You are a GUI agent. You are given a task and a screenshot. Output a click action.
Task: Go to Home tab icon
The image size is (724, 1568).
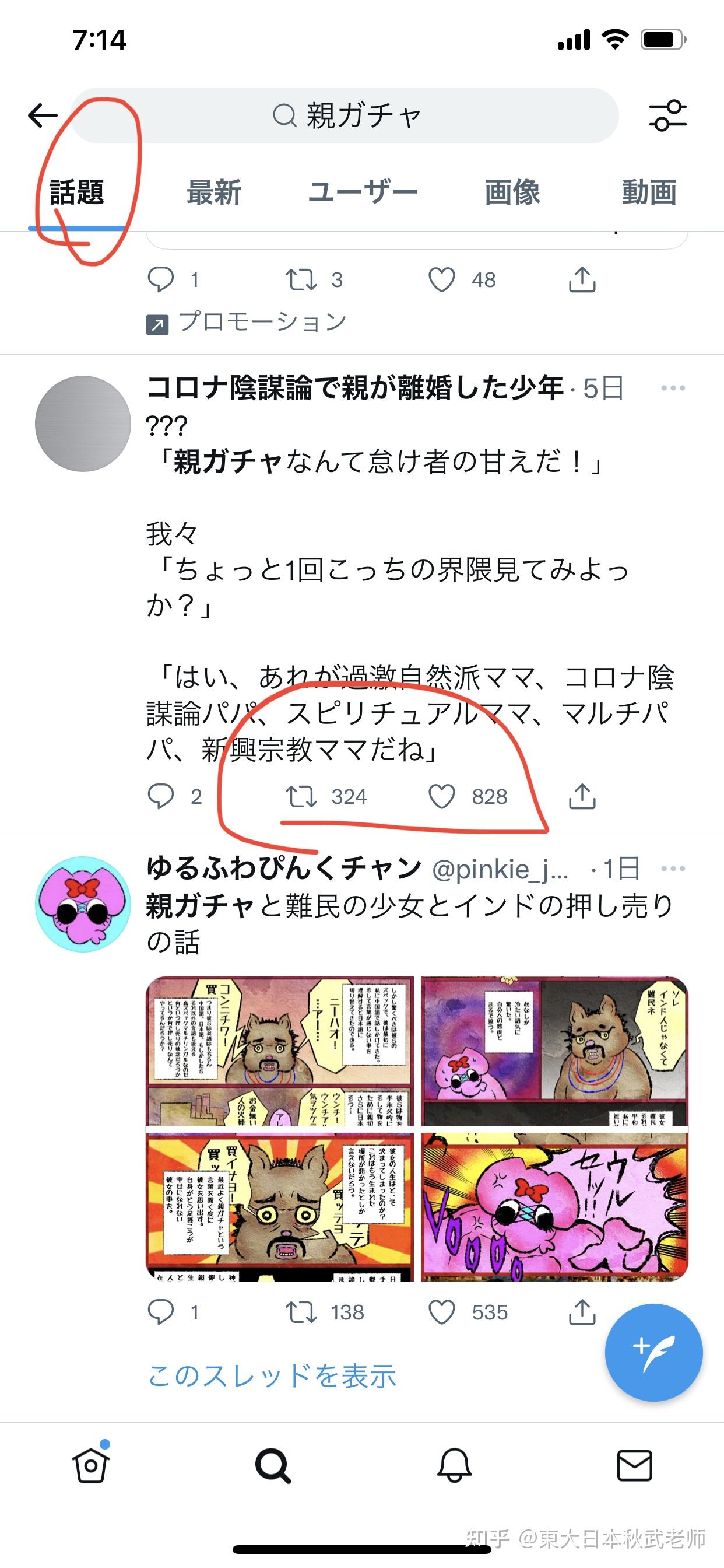point(92,1465)
